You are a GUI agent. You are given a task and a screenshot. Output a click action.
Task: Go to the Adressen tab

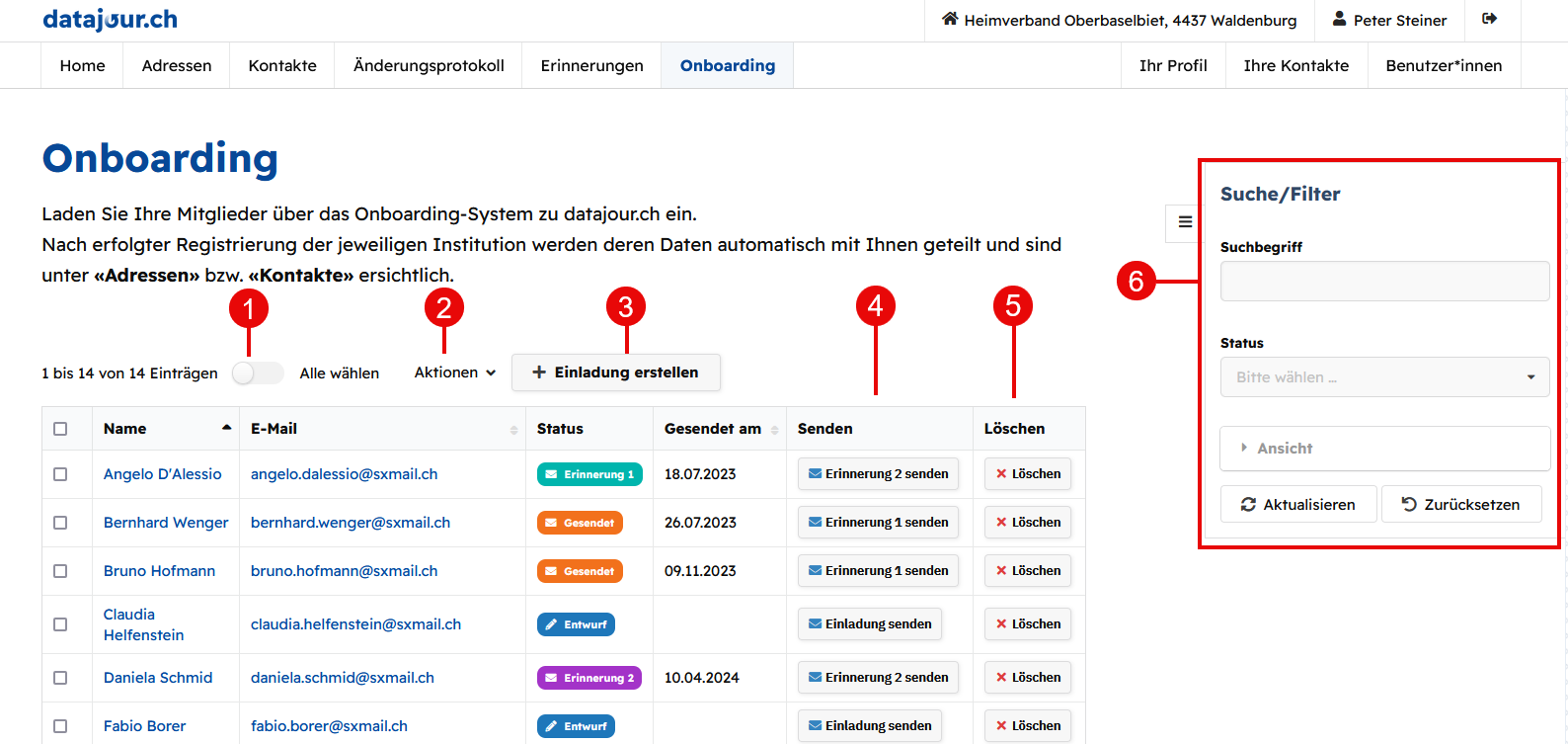[177, 65]
